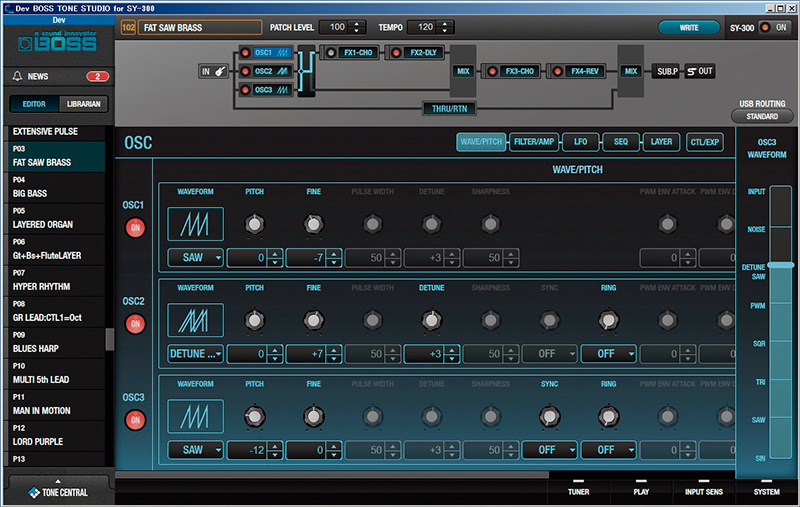The width and height of the screenshot is (800, 507).
Task: Open OSC3 SYNC OFF dropdown
Action: (x=549, y=450)
